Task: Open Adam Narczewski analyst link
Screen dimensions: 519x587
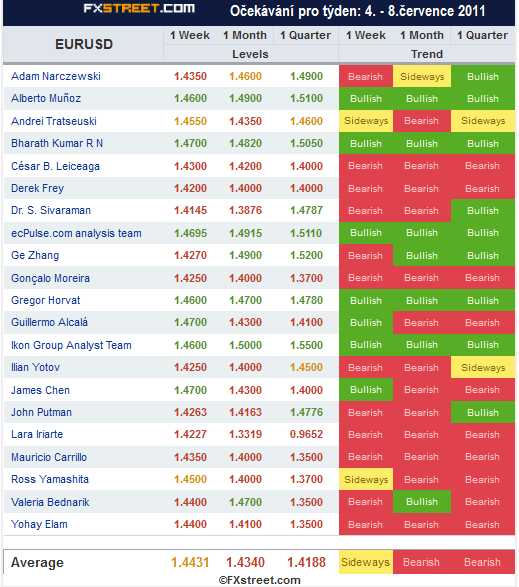Action: click(x=56, y=76)
